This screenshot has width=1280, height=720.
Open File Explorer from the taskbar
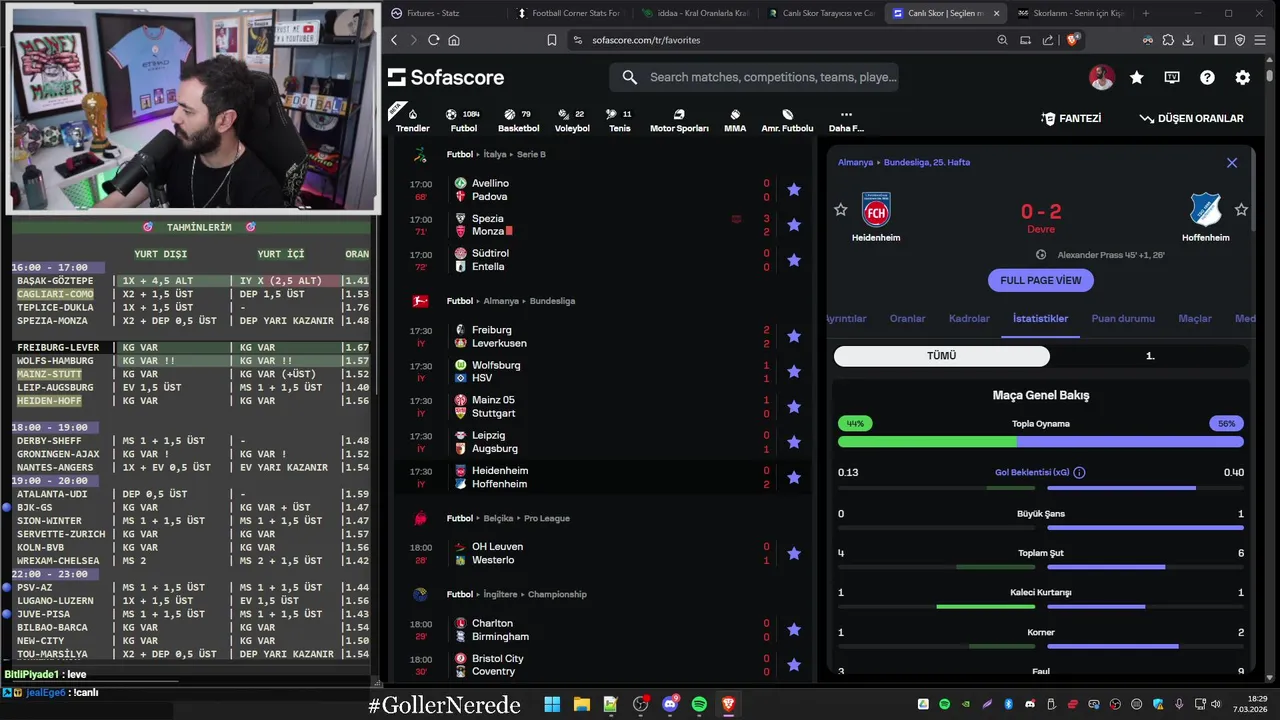pos(581,705)
